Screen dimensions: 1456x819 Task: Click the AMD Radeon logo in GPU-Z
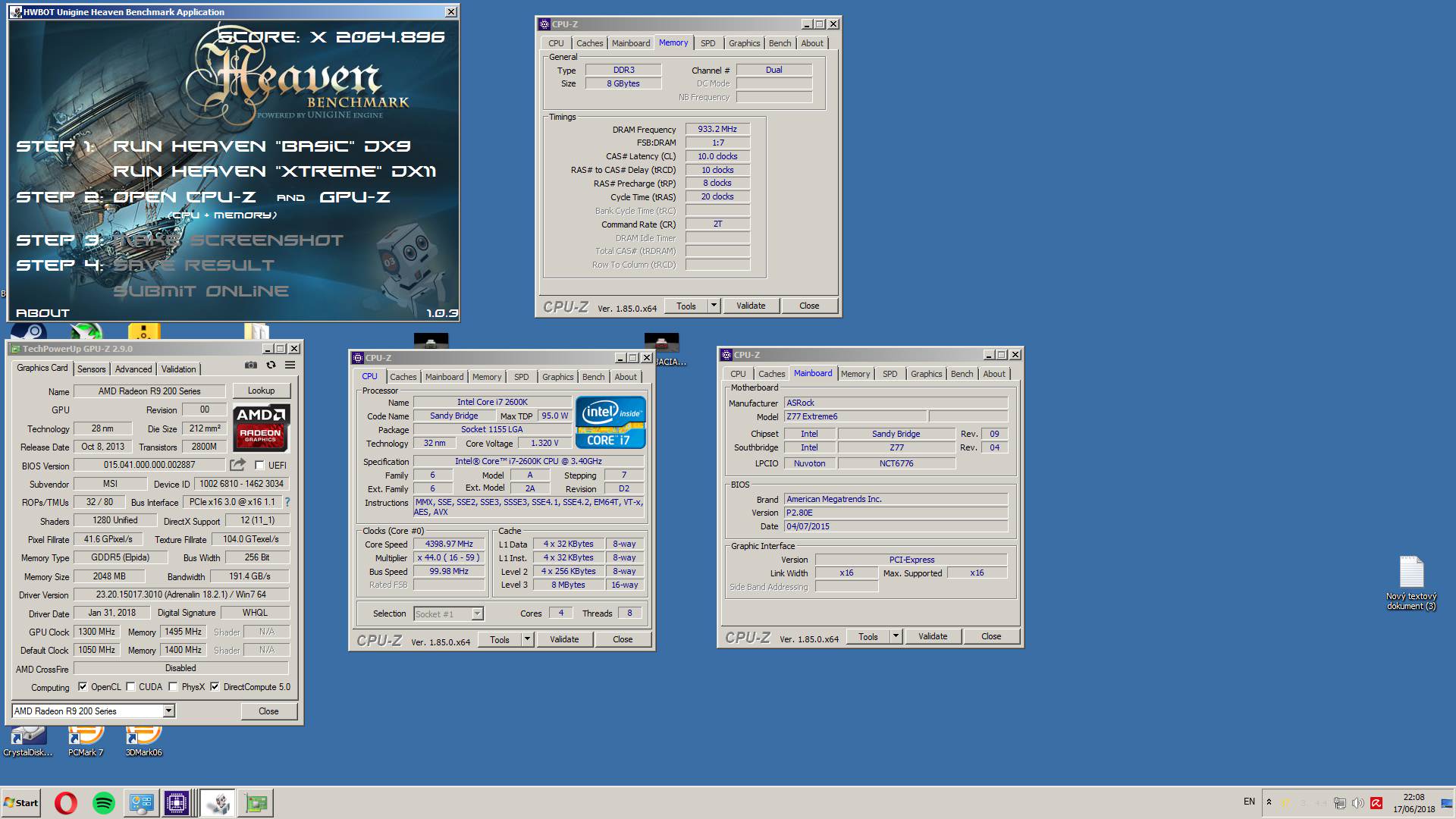coord(261,428)
